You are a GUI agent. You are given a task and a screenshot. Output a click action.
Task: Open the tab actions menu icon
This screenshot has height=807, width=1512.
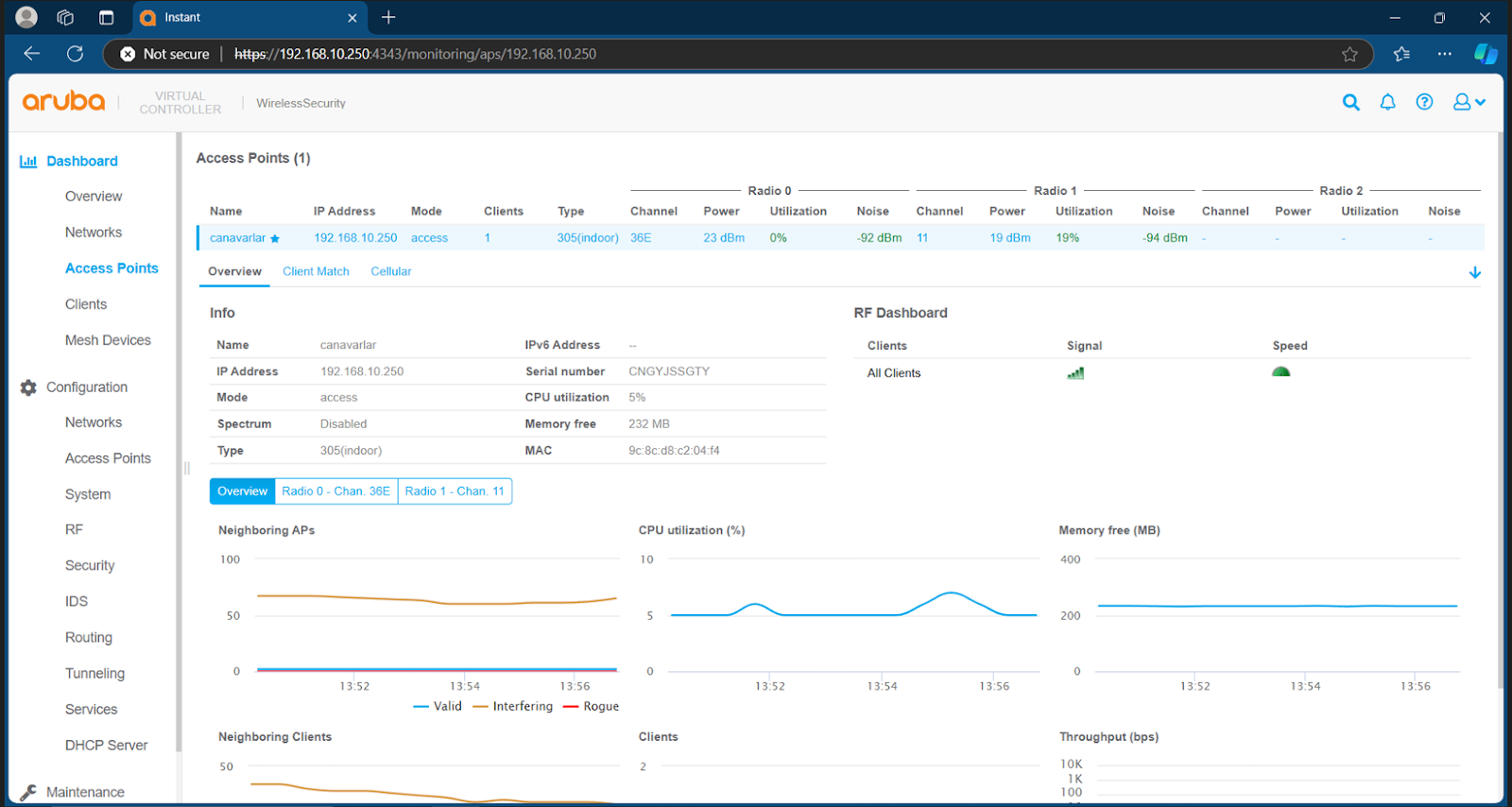tap(106, 17)
